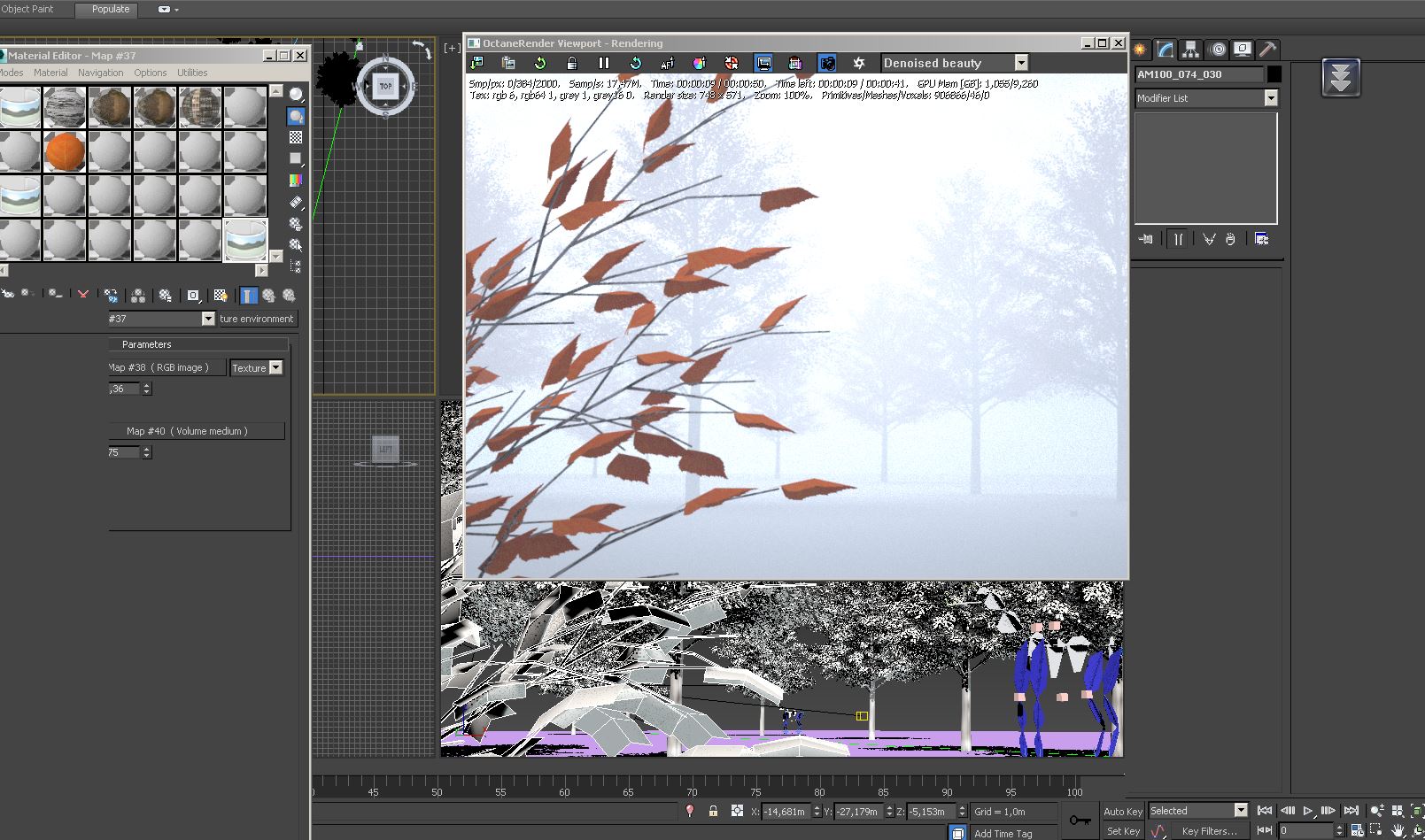The image size is (1425, 840).
Task: Click the black object color swatch
Action: tap(1274, 74)
